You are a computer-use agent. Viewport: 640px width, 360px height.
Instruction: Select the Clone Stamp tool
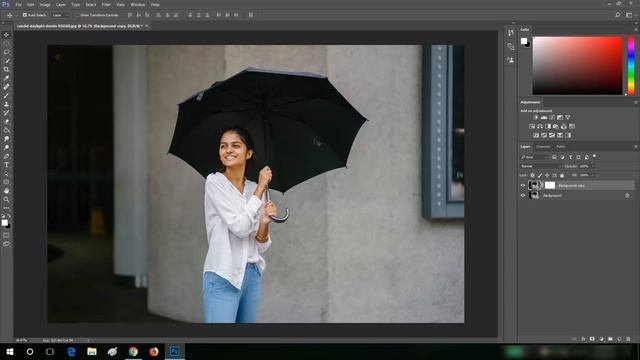pyautogui.click(x=6, y=104)
